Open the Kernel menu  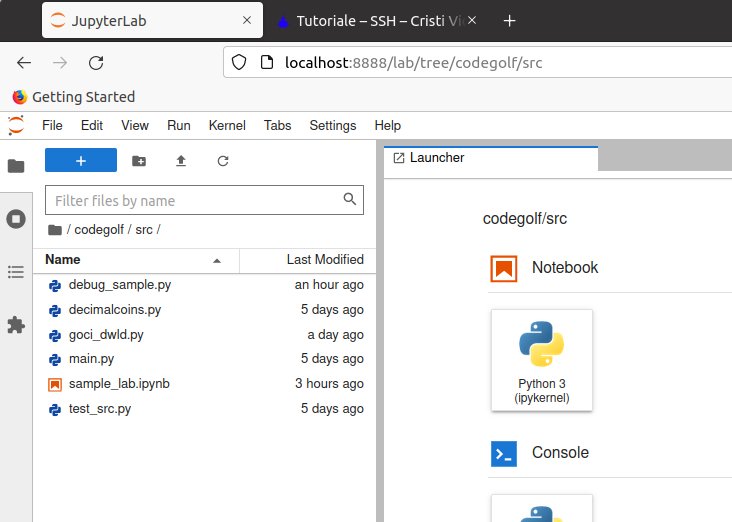click(x=227, y=125)
